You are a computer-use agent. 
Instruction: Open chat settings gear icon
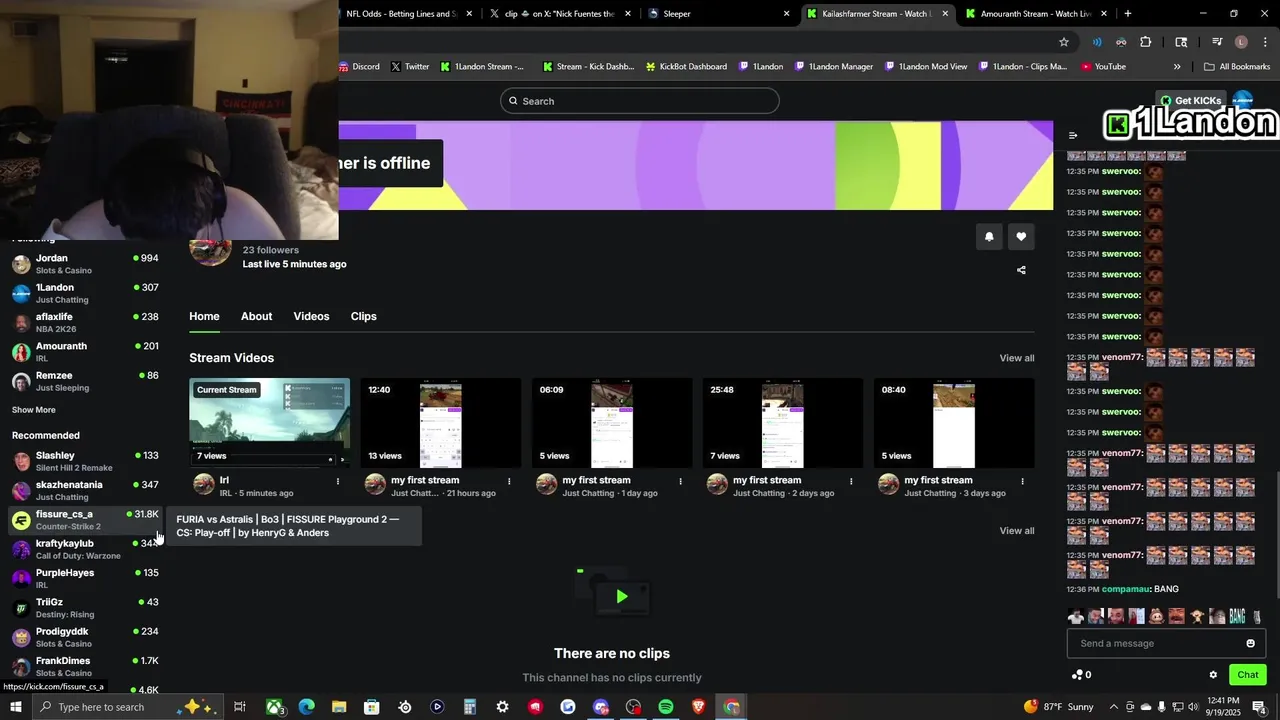coord(1213,675)
